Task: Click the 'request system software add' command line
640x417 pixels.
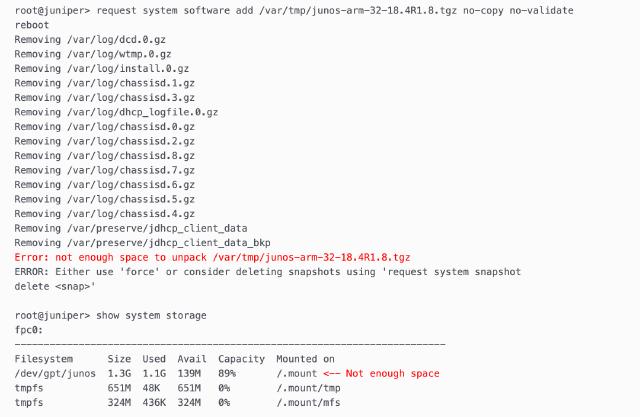Action: pyautogui.click(x=294, y=11)
